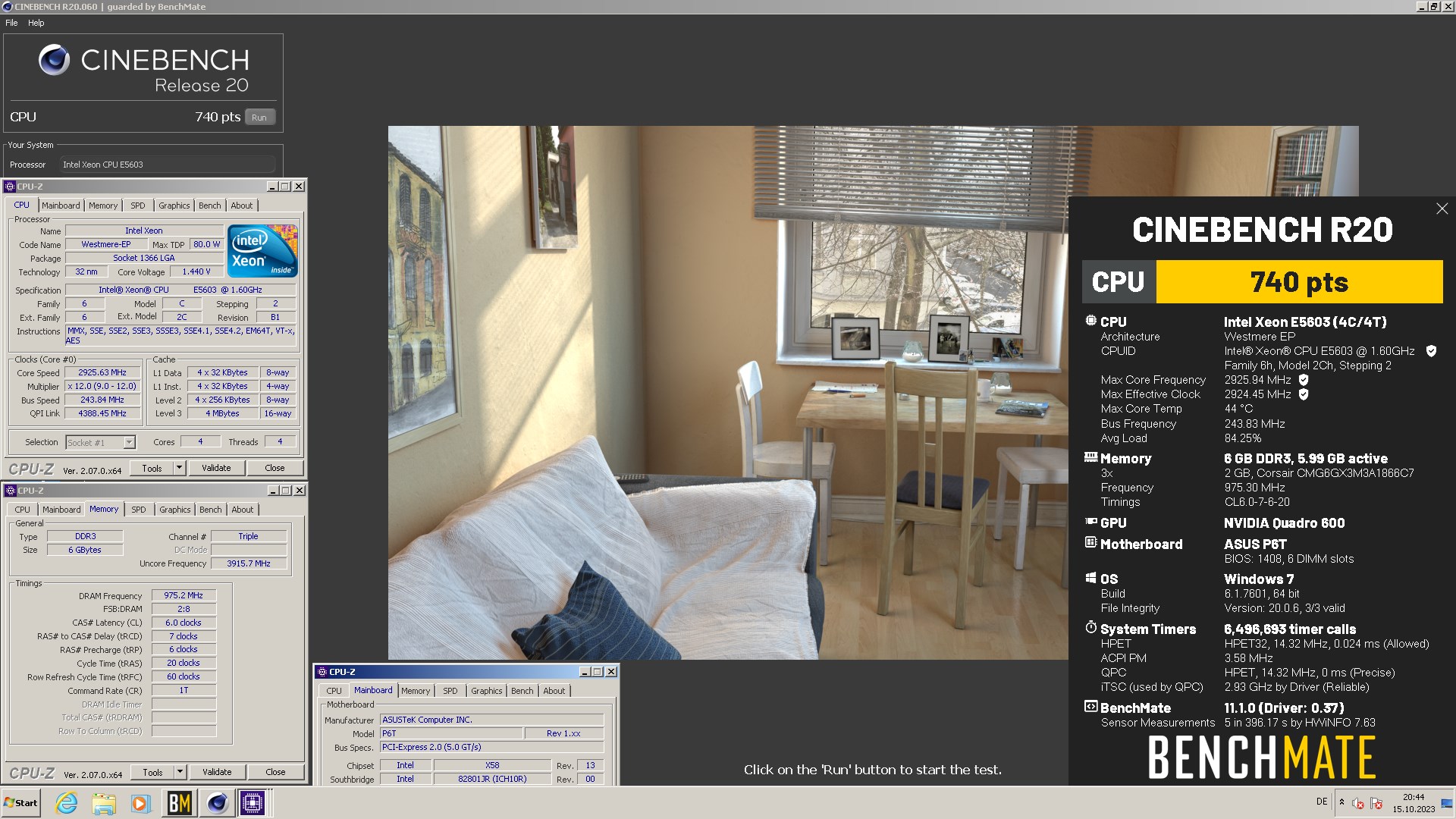
Task: Click the DE language indicator
Action: click(x=1322, y=802)
